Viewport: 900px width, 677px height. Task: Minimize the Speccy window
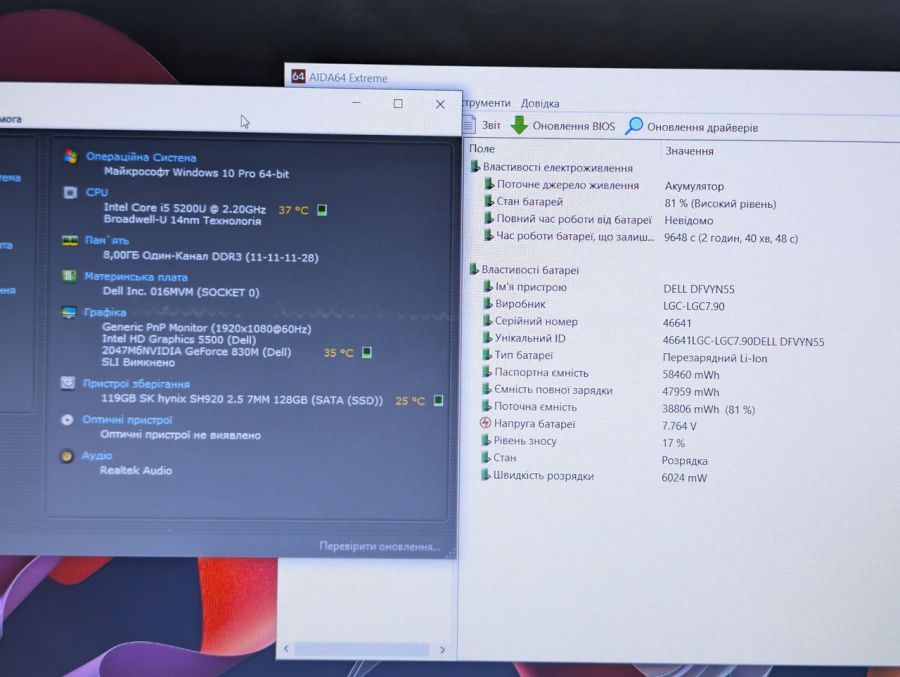coord(356,103)
